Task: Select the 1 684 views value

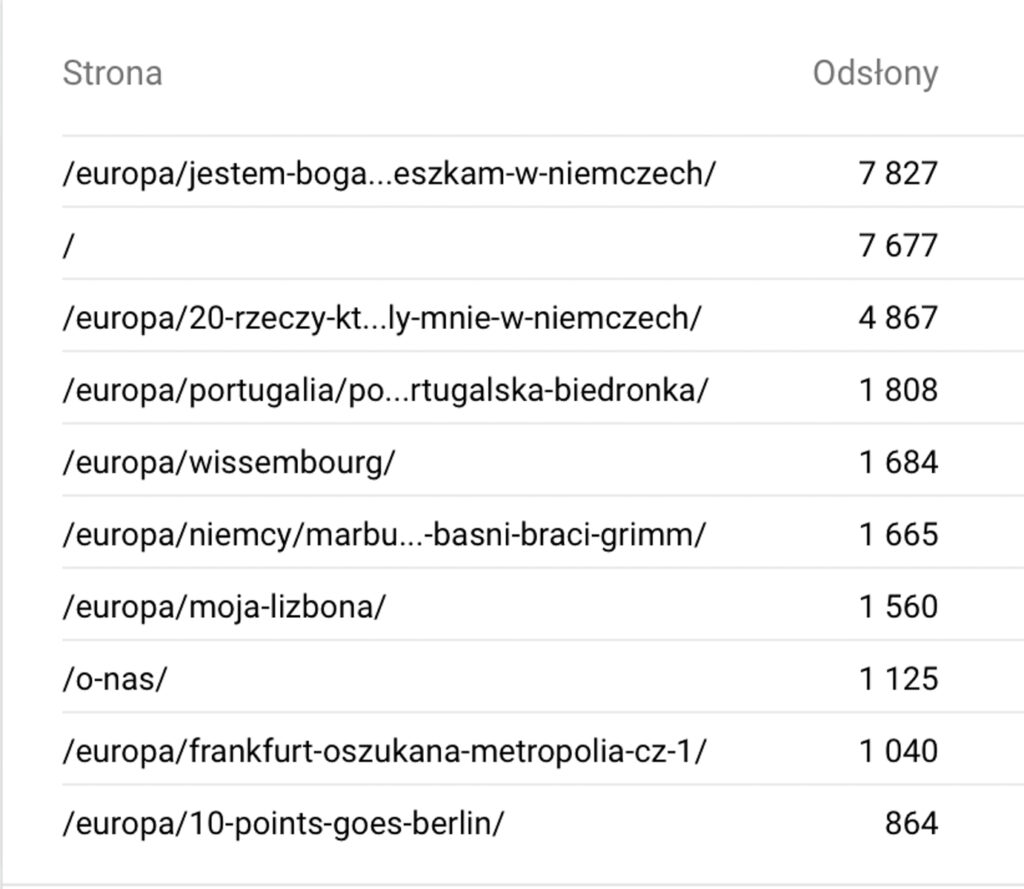Action: 899,462
